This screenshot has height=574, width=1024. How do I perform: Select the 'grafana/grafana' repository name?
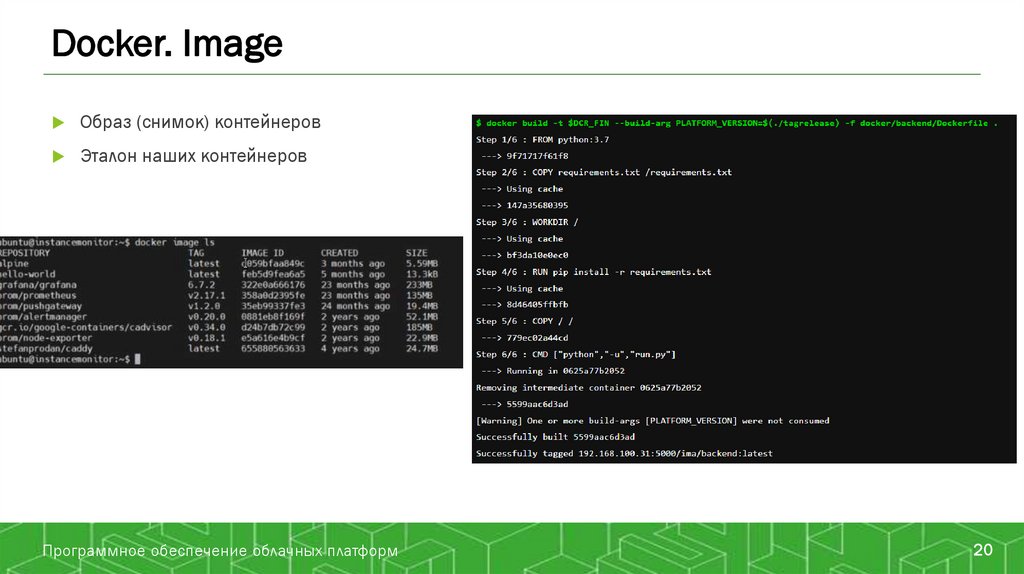pyautogui.click(x=38, y=285)
